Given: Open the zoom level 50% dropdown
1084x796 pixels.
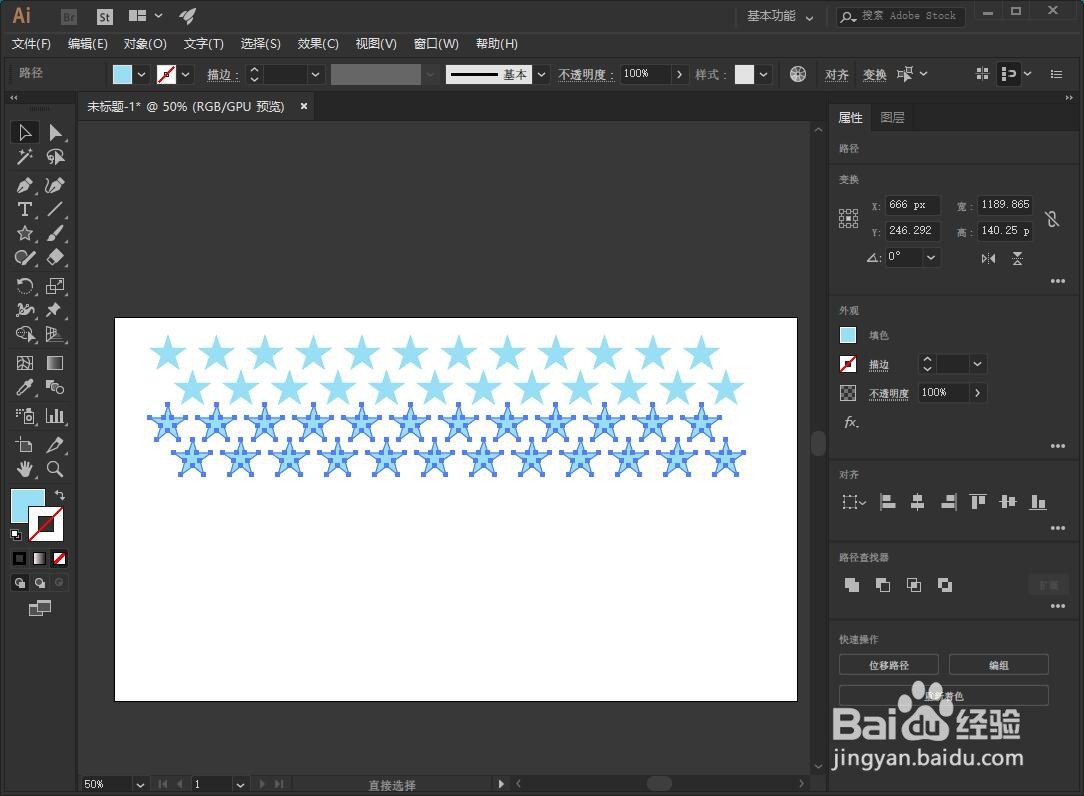Looking at the screenshot, I should [x=140, y=784].
